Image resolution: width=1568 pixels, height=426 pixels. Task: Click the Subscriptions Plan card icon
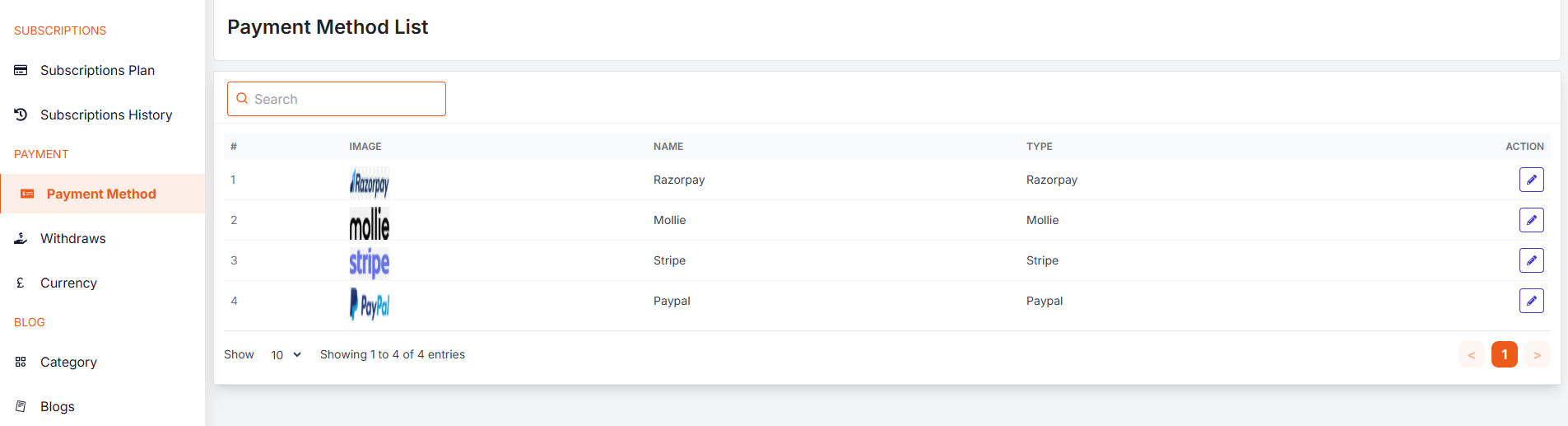(21, 70)
